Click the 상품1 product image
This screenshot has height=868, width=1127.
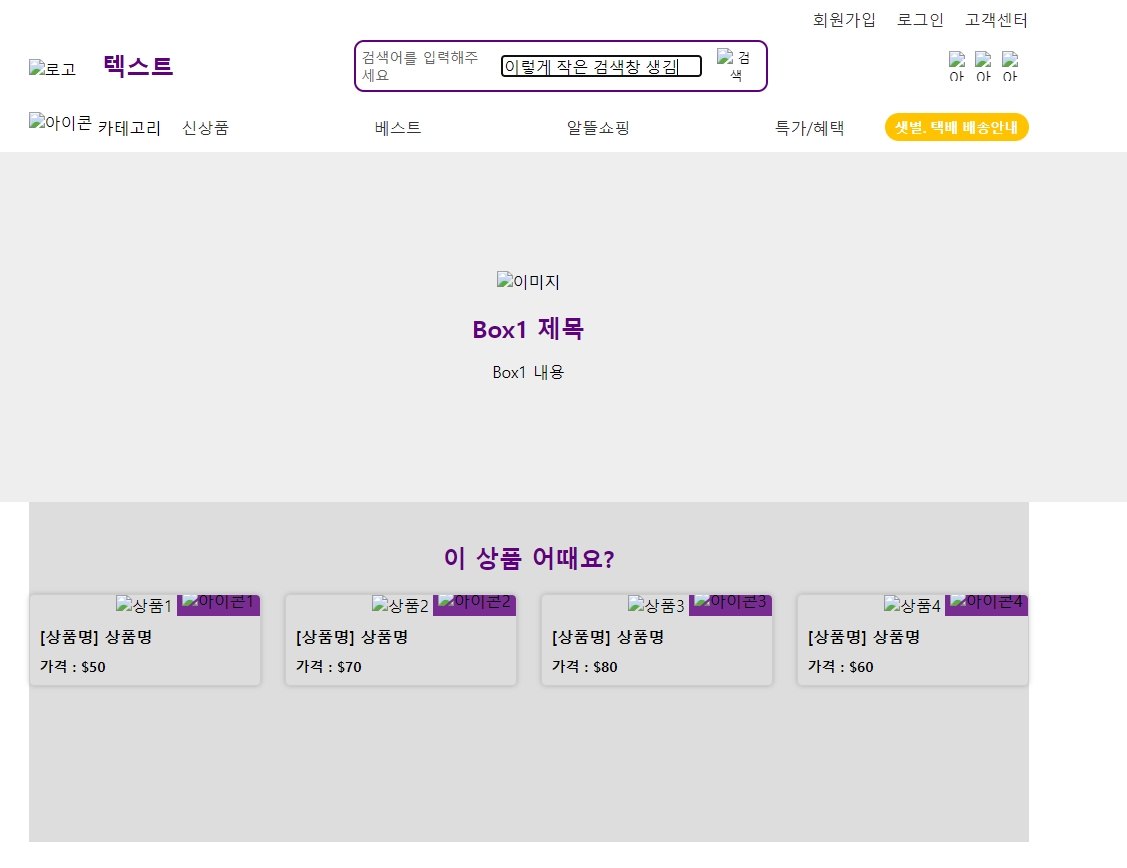click(x=144, y=605)
